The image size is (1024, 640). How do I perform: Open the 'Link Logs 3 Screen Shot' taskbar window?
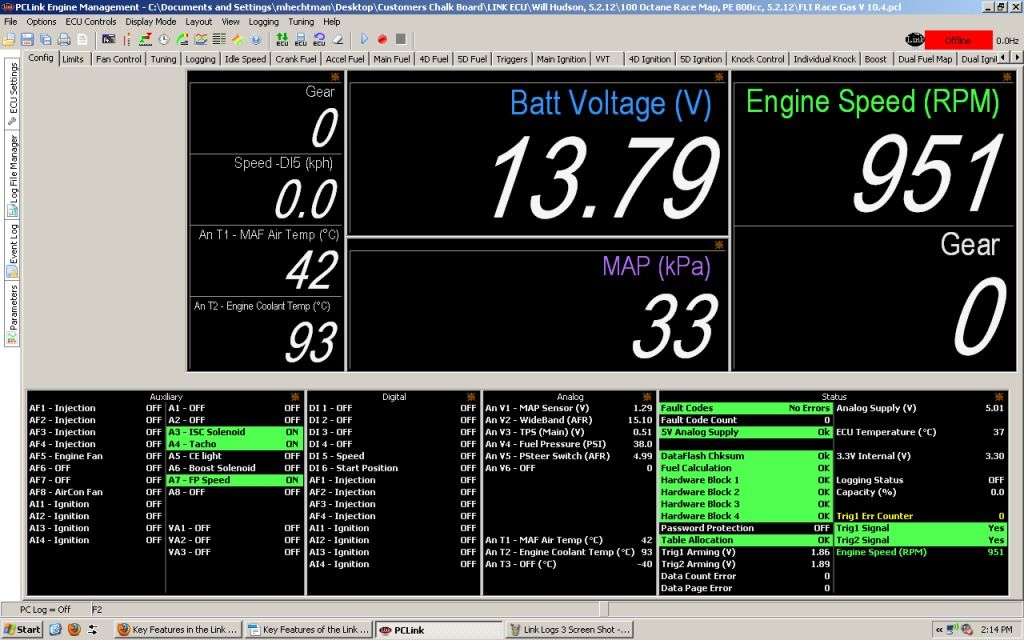pyautogui.click(x=569, y=630)
